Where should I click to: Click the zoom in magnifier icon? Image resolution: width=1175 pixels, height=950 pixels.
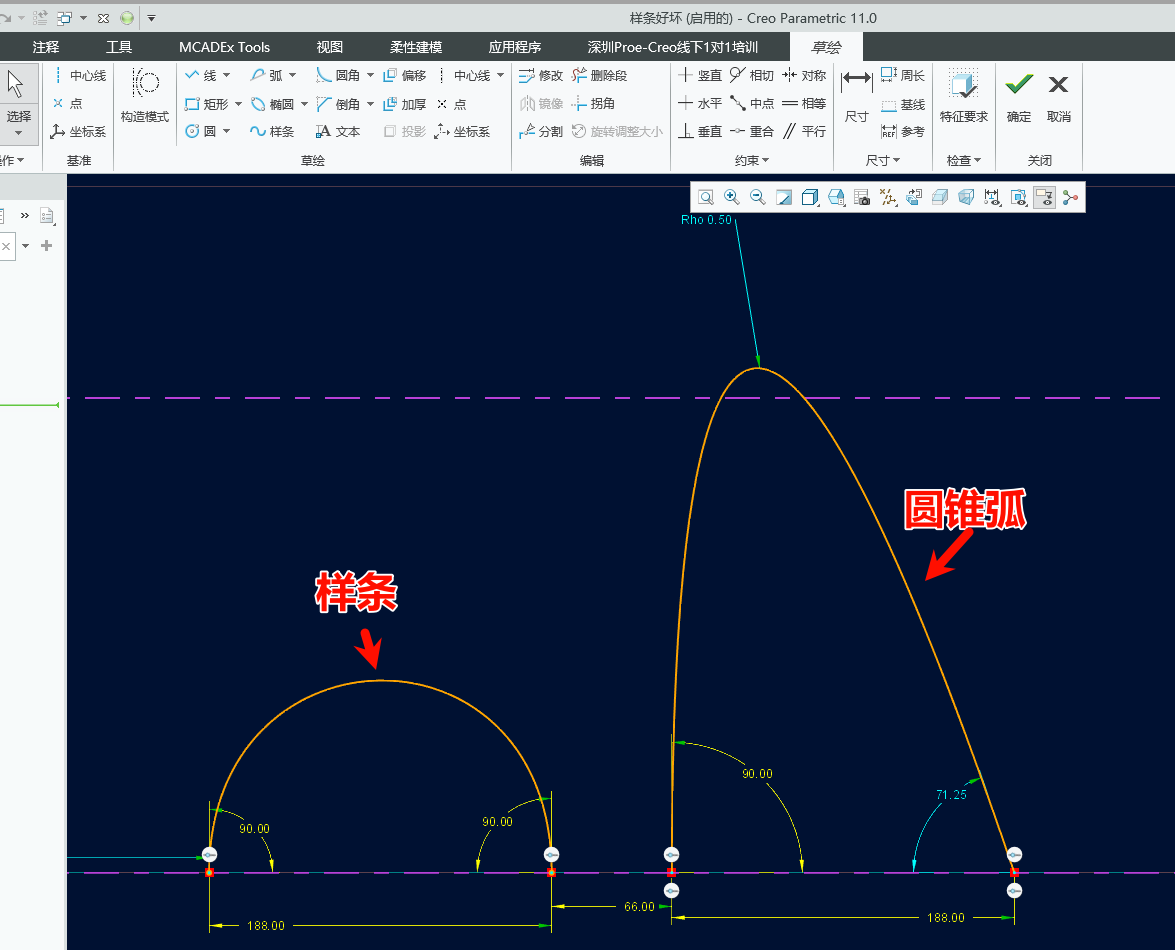pos(732,198)
